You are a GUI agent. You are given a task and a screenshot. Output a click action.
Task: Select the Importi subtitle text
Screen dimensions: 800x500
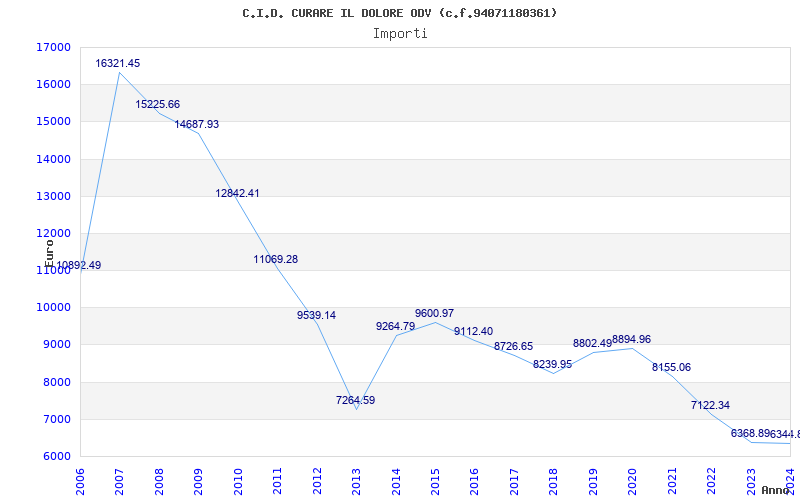(400, 34)
